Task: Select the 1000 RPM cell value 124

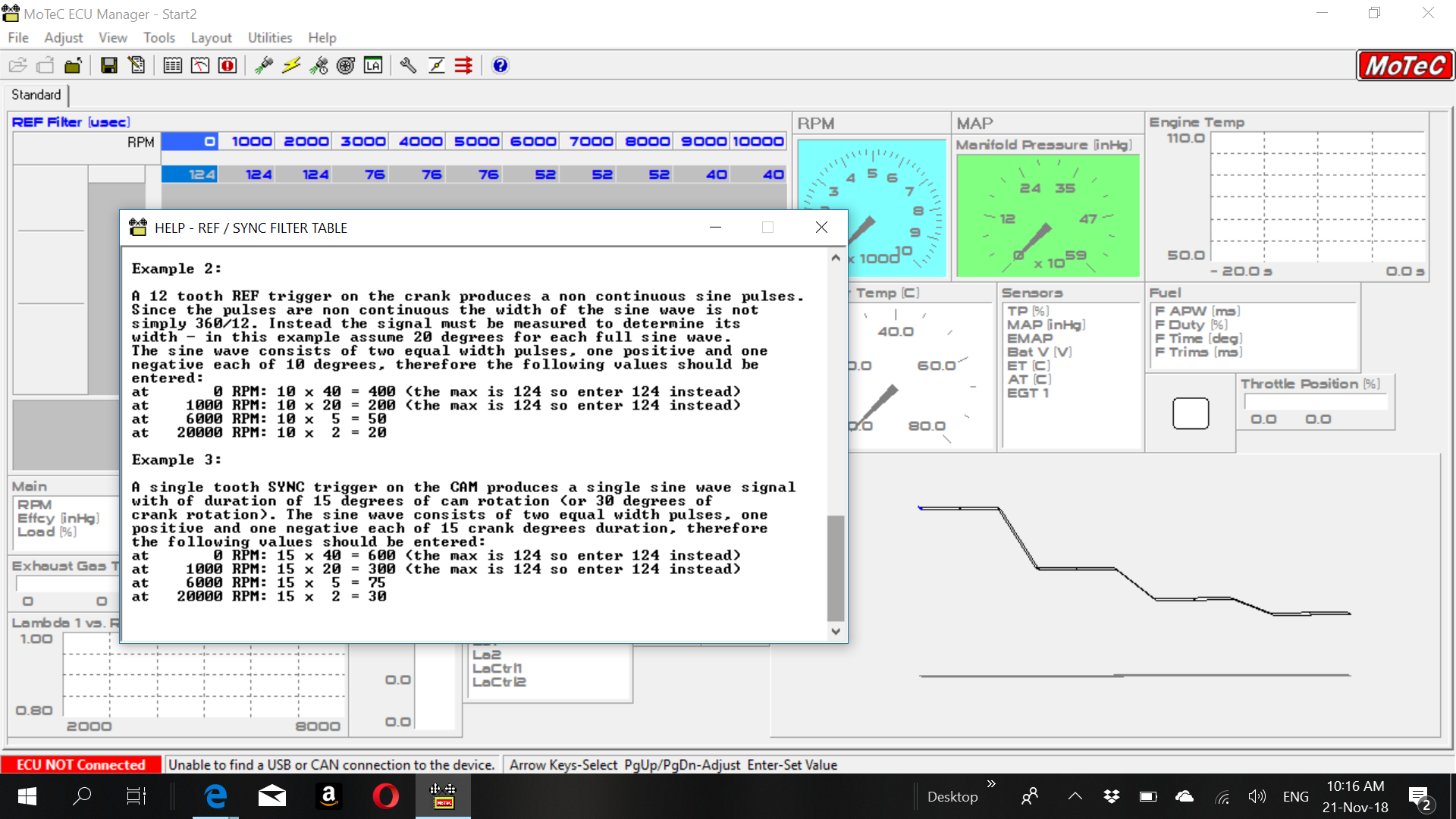Action: 247,174
